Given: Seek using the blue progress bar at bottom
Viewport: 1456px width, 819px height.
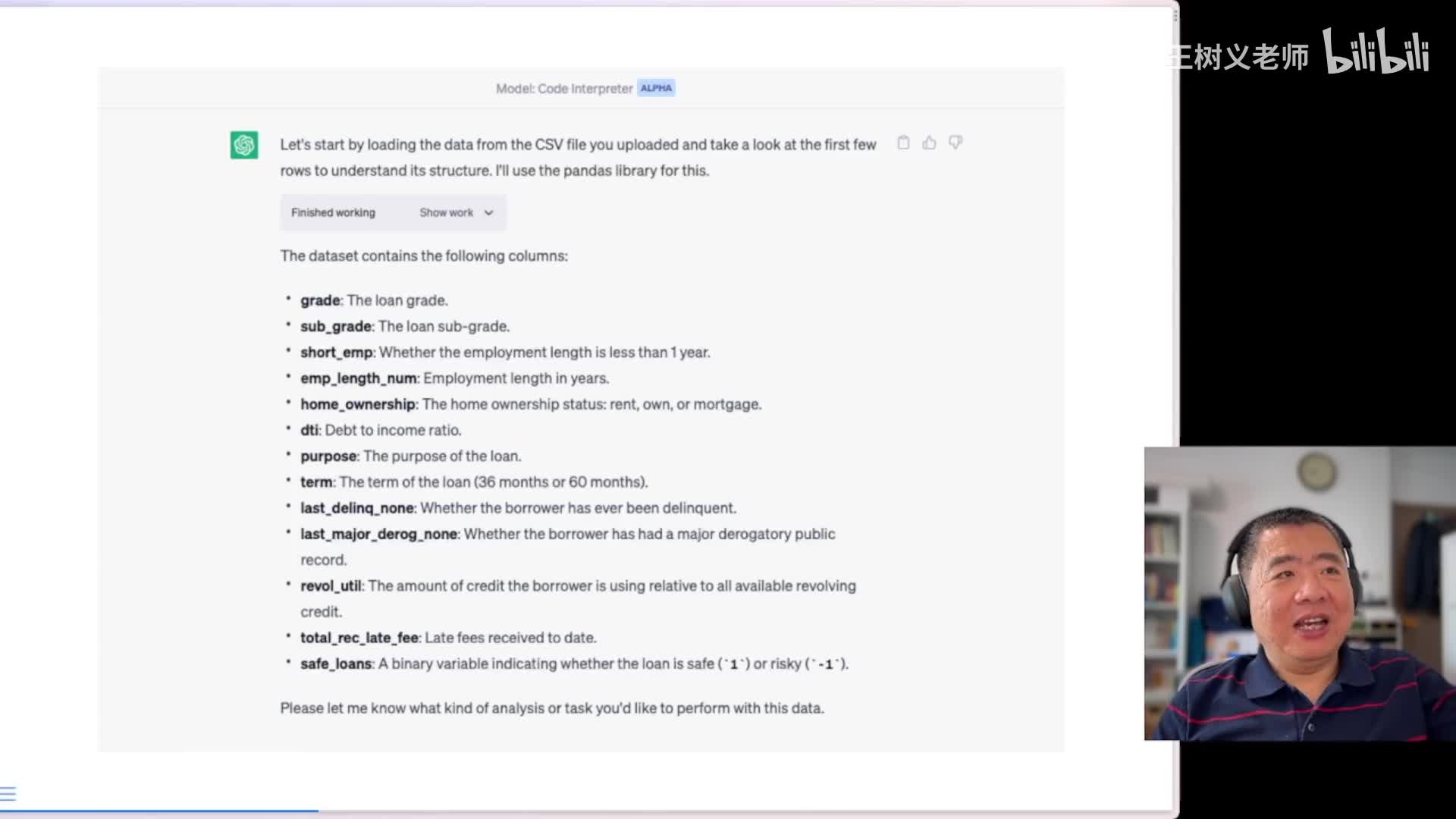Looking at the screenshot, I should [x=159, y=811].
